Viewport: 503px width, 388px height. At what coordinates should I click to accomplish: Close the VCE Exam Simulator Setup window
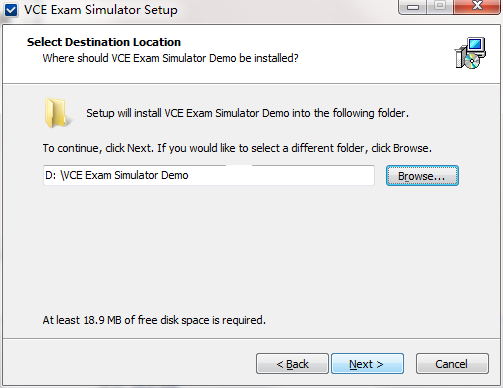[477, 6]
